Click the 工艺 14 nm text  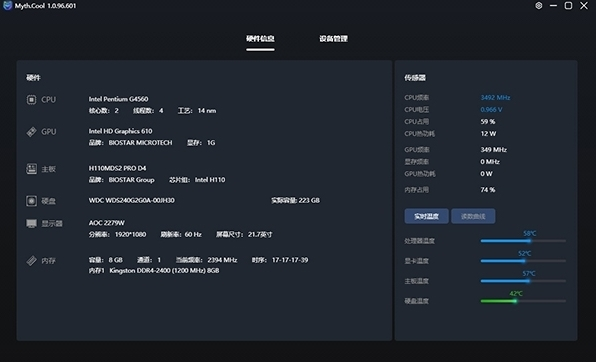197,111
